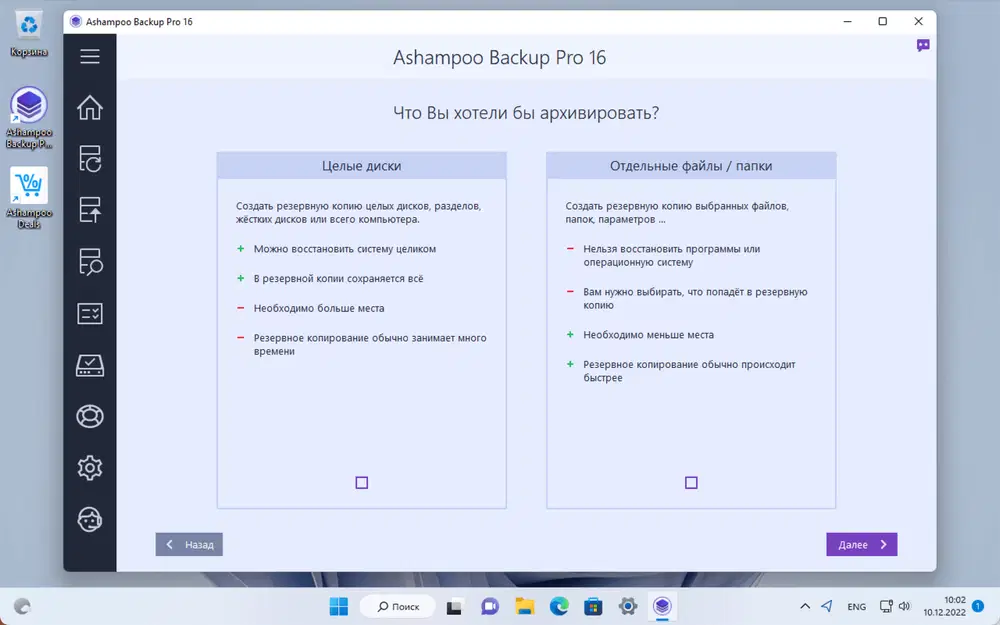Click the widgets icon at taskbar left

tap(22, 607)
